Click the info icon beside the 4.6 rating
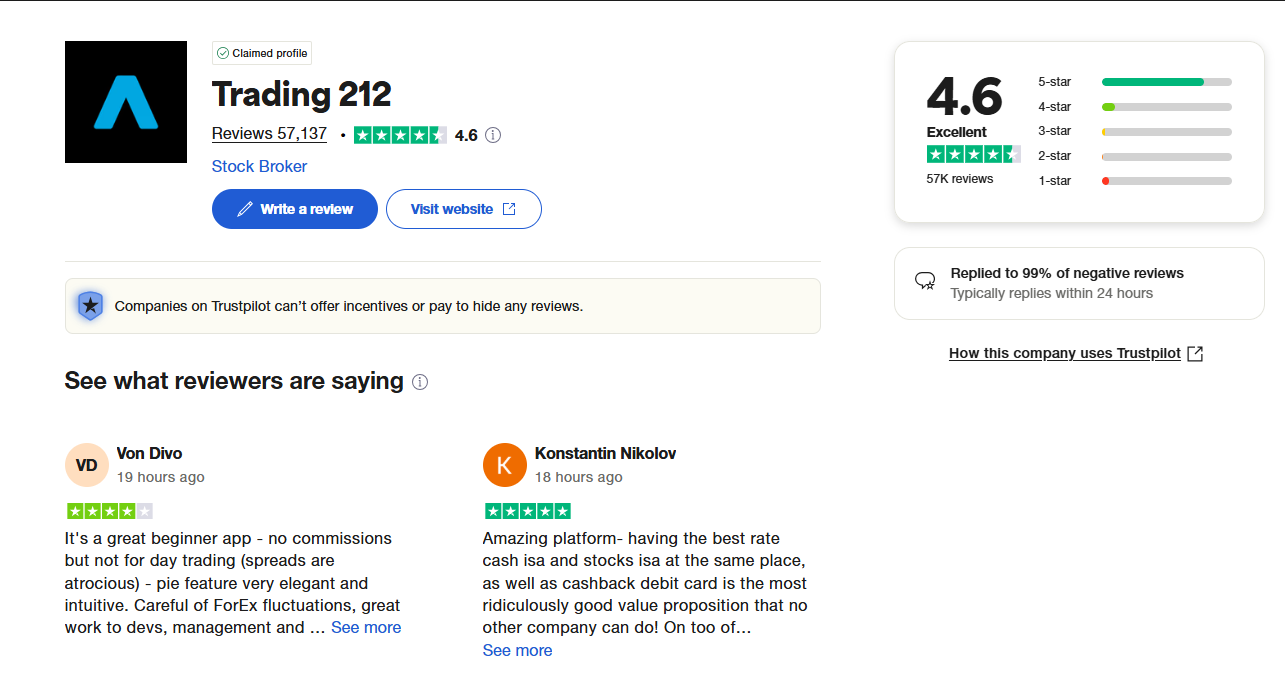1285x680 pixels. (493, 135)
